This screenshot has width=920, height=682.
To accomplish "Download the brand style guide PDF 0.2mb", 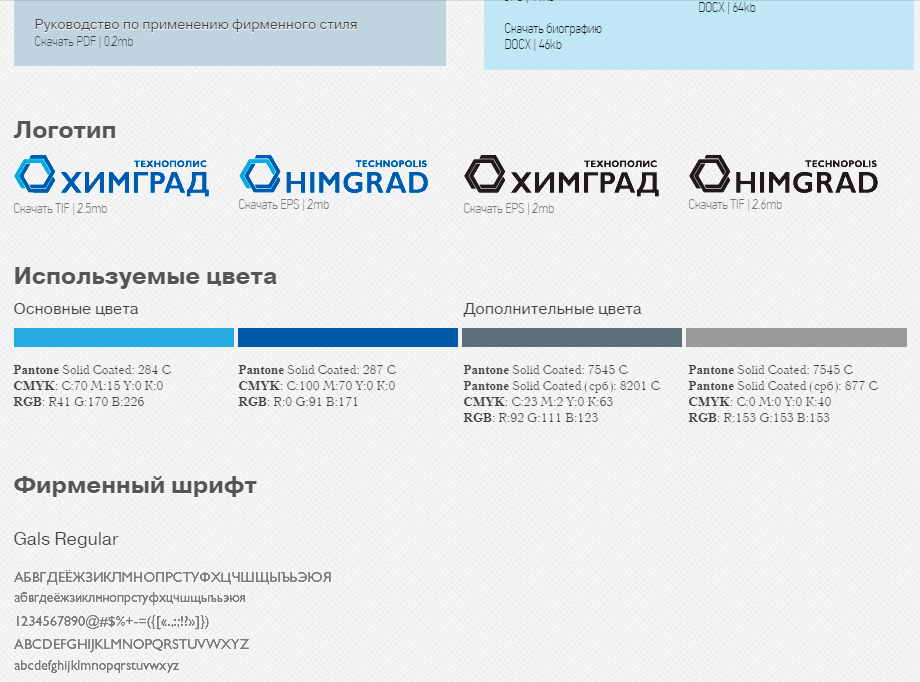I will (x=84, y=42).
